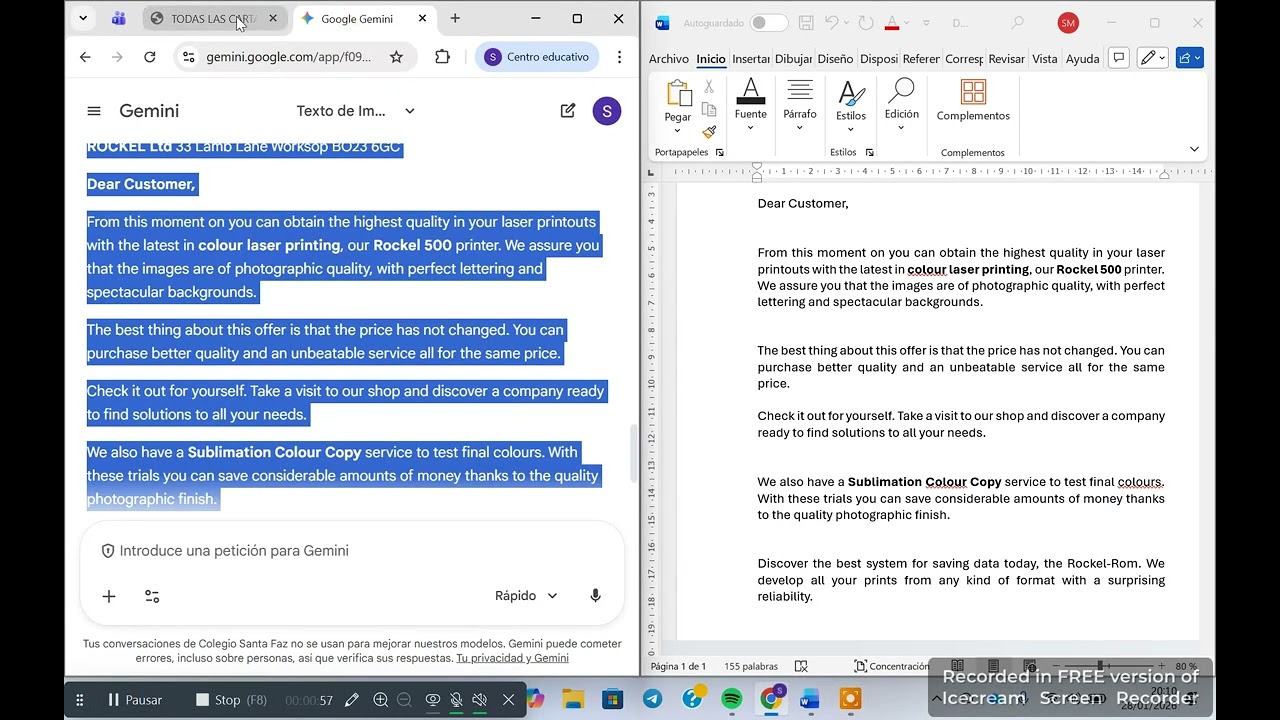Open the editing mode pencil dropdown

[x=1153, y=58]
